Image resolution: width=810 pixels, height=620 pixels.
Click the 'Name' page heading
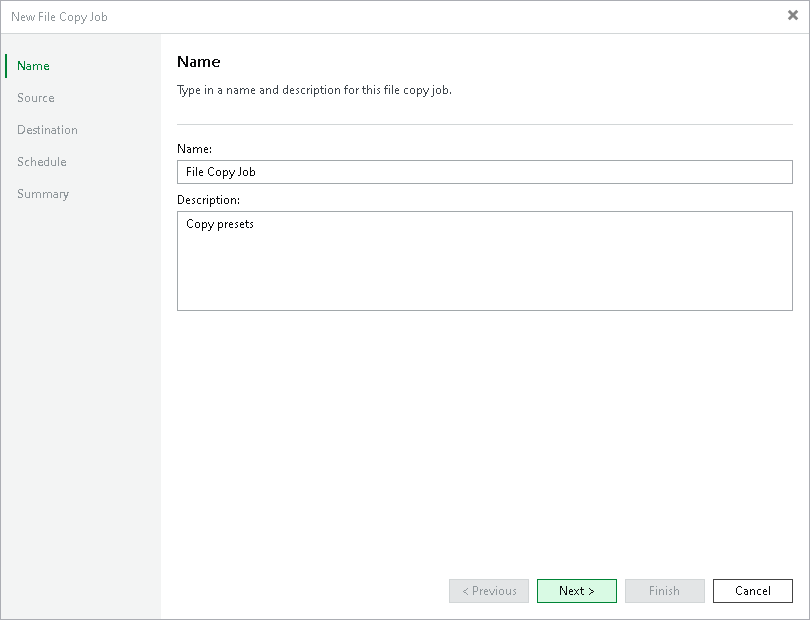(x=199, y=62)
